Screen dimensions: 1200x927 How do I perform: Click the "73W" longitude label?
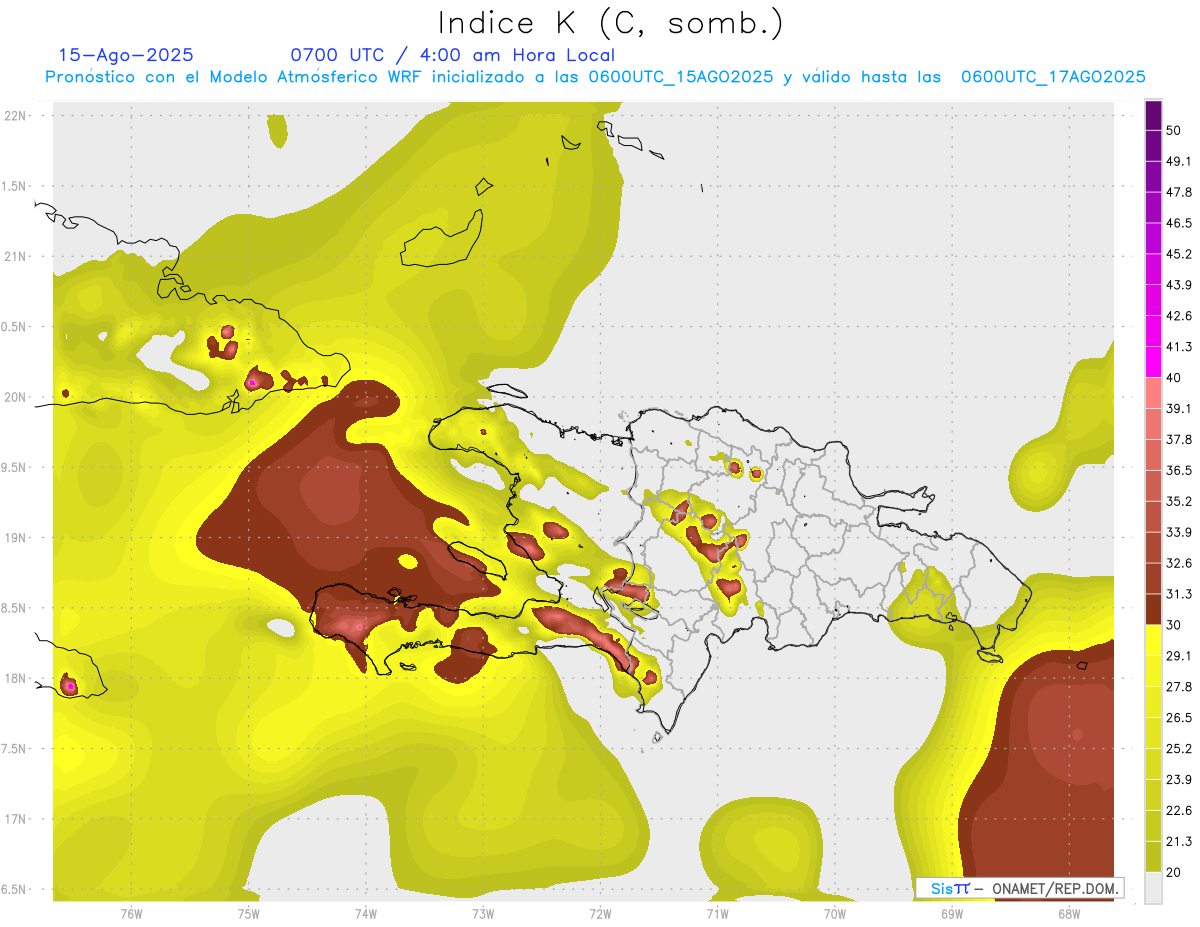click(x=483, y=914)
